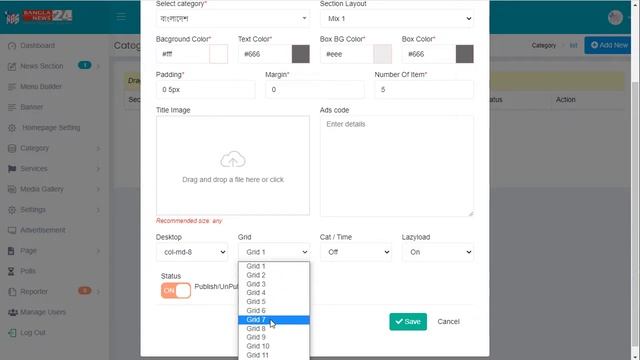
Task: Click the Number Of Item input field
Action: click(x=424, y=89)
